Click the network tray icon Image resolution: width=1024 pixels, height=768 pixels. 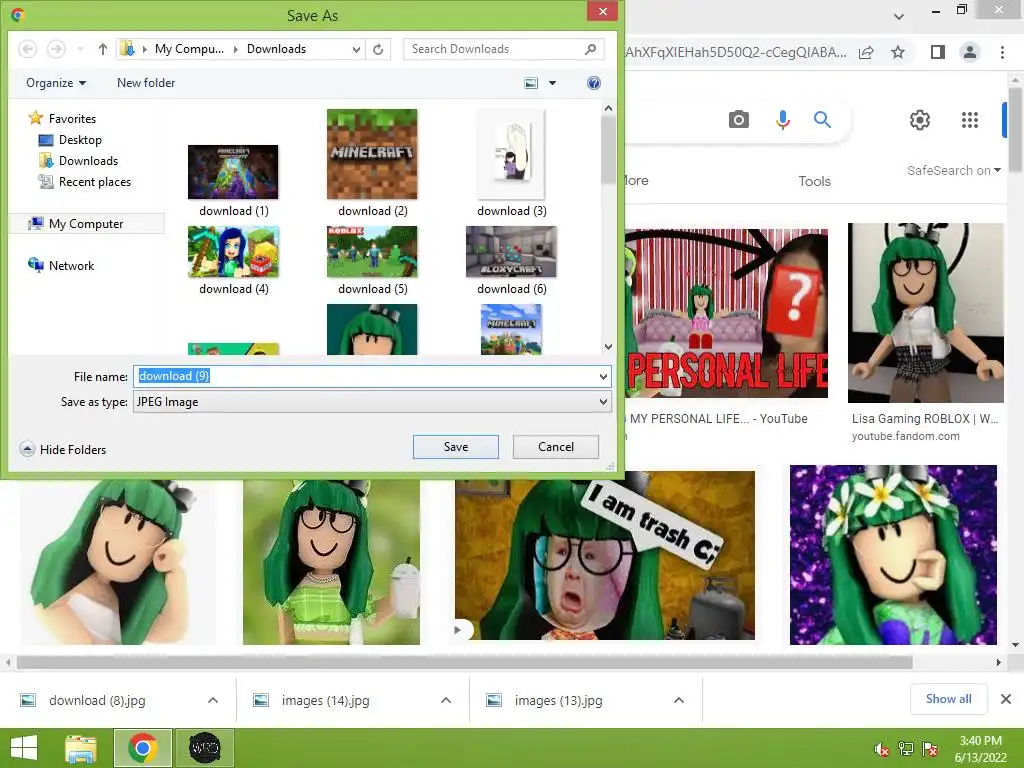pyautogui.click(x=906, y=749)
